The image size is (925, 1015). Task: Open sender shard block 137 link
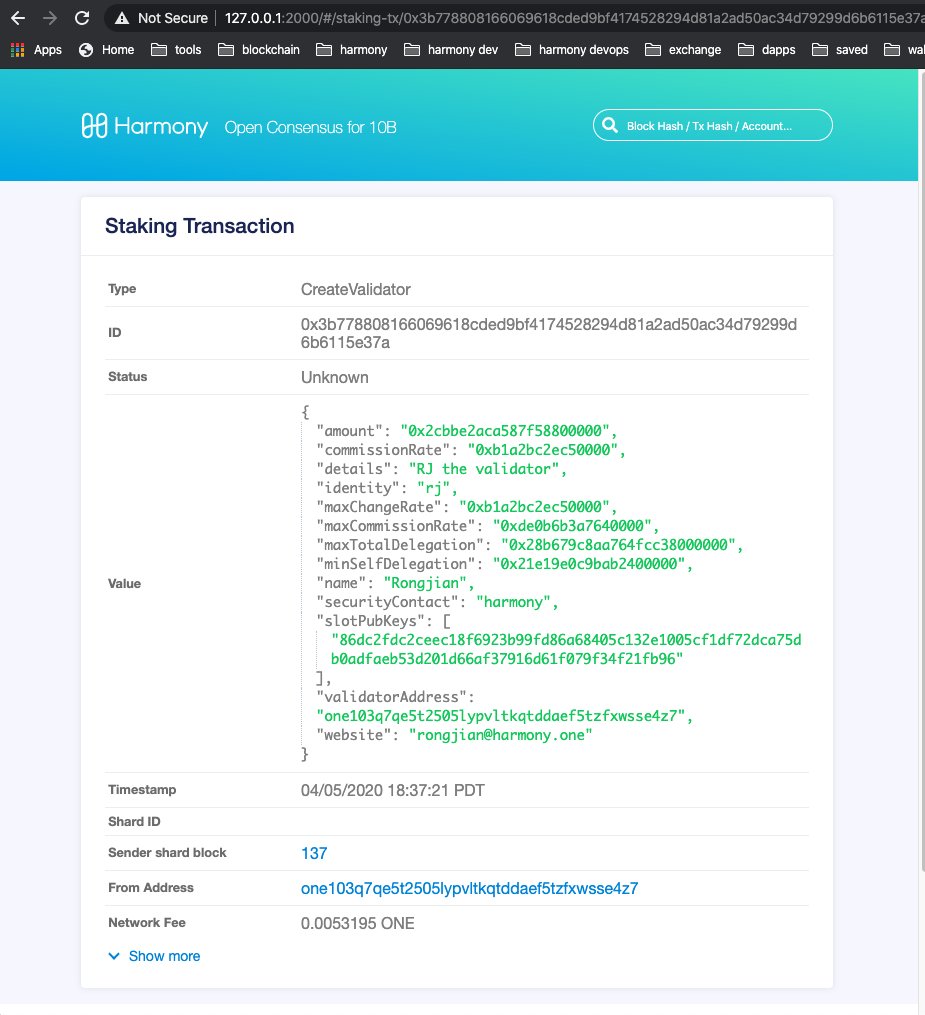point(314,853)
